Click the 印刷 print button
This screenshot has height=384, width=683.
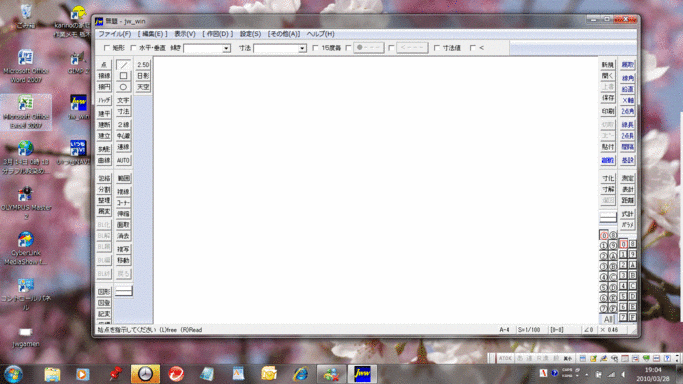click(x=608, y=111)
